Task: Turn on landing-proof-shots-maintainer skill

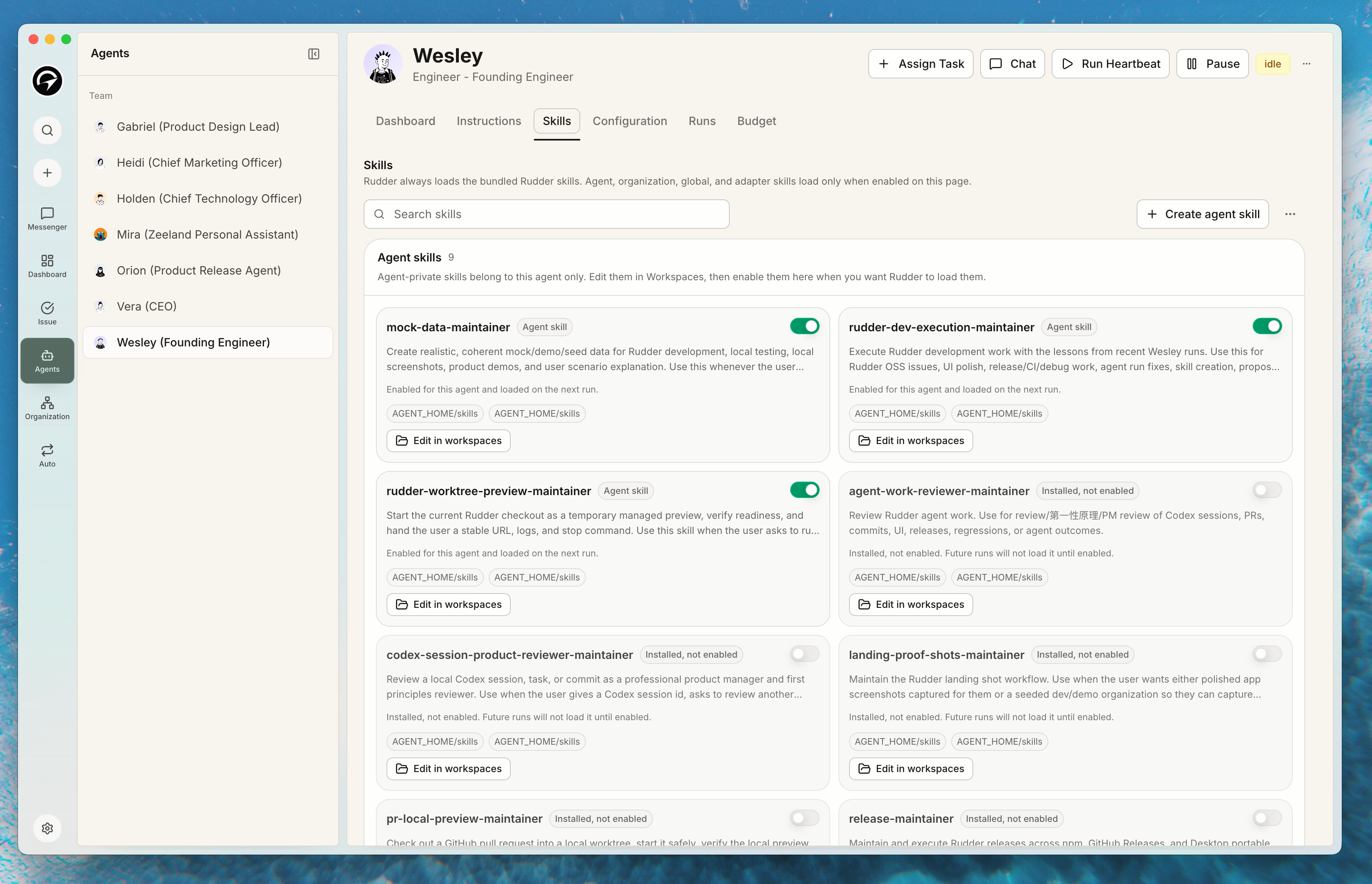Action: point(1267,654)
